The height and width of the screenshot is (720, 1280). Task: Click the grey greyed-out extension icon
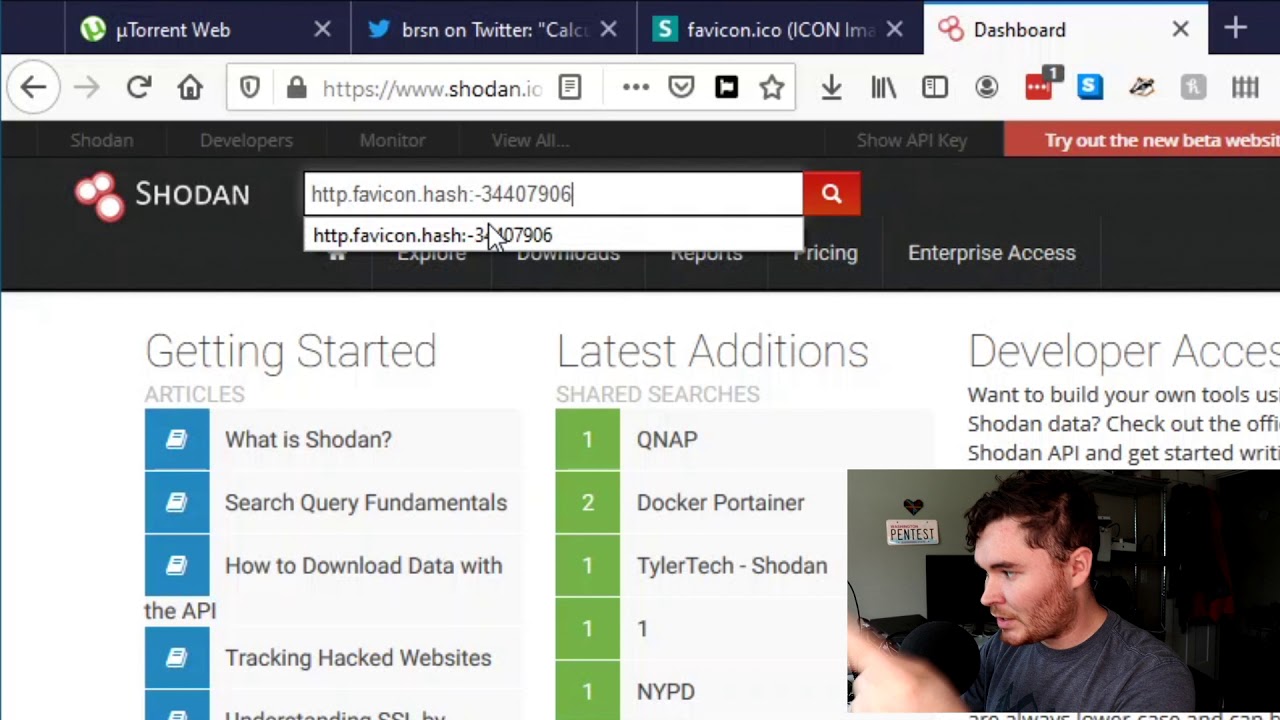pos(1193,88)
